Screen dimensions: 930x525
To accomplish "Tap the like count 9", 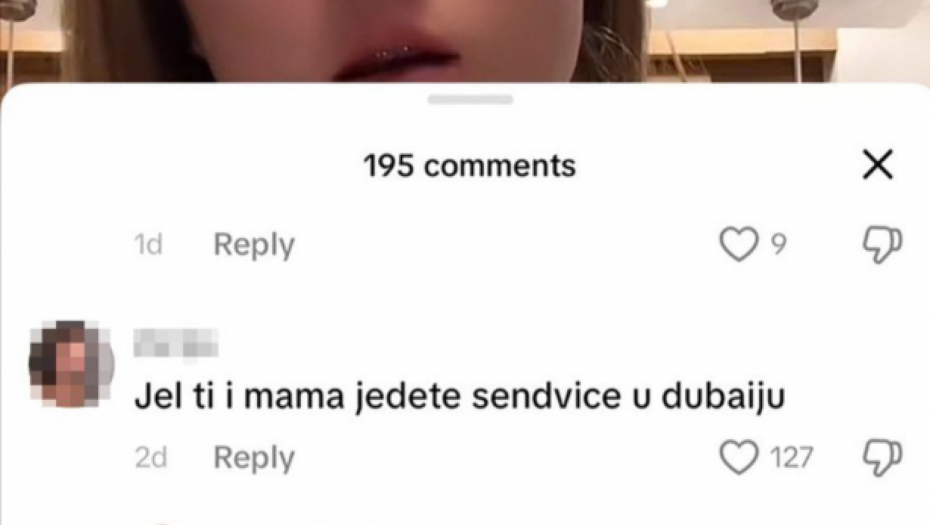I will coord(779,244).
